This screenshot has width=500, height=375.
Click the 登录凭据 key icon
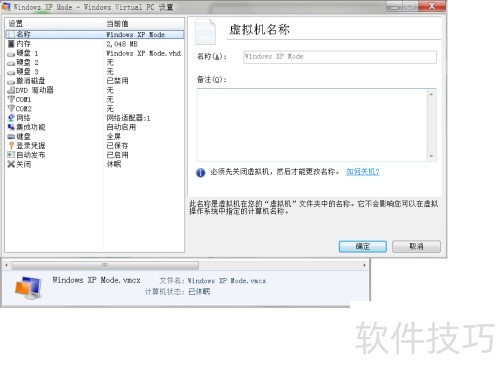11,146
